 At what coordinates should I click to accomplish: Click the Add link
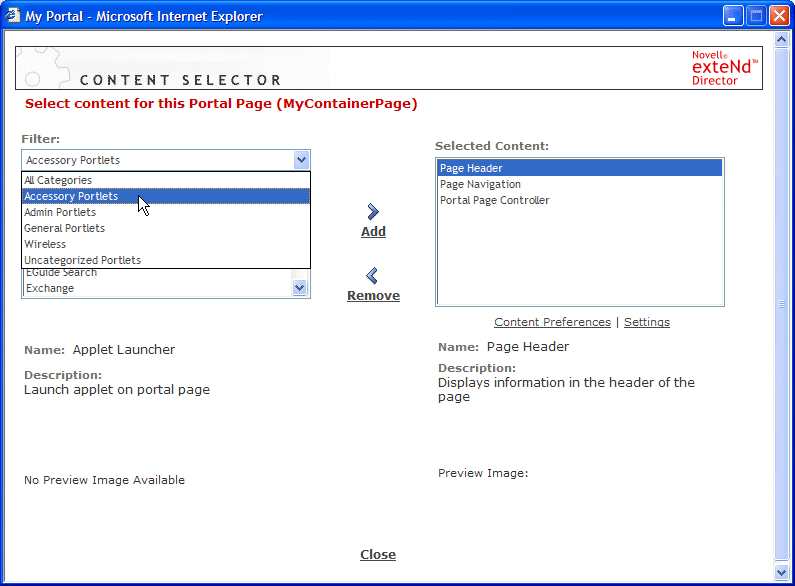(x=373, y=232)
